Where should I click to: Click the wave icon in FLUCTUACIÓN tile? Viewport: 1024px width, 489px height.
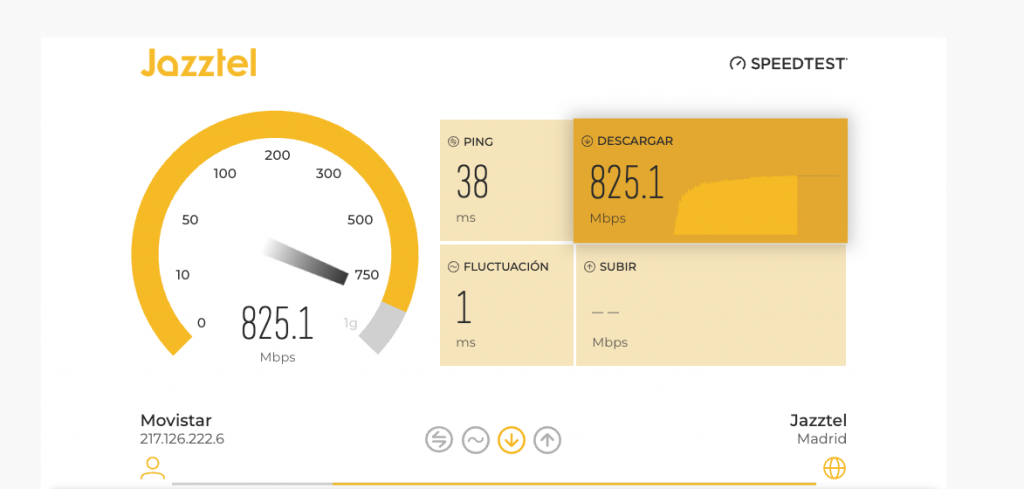point(453,266)
